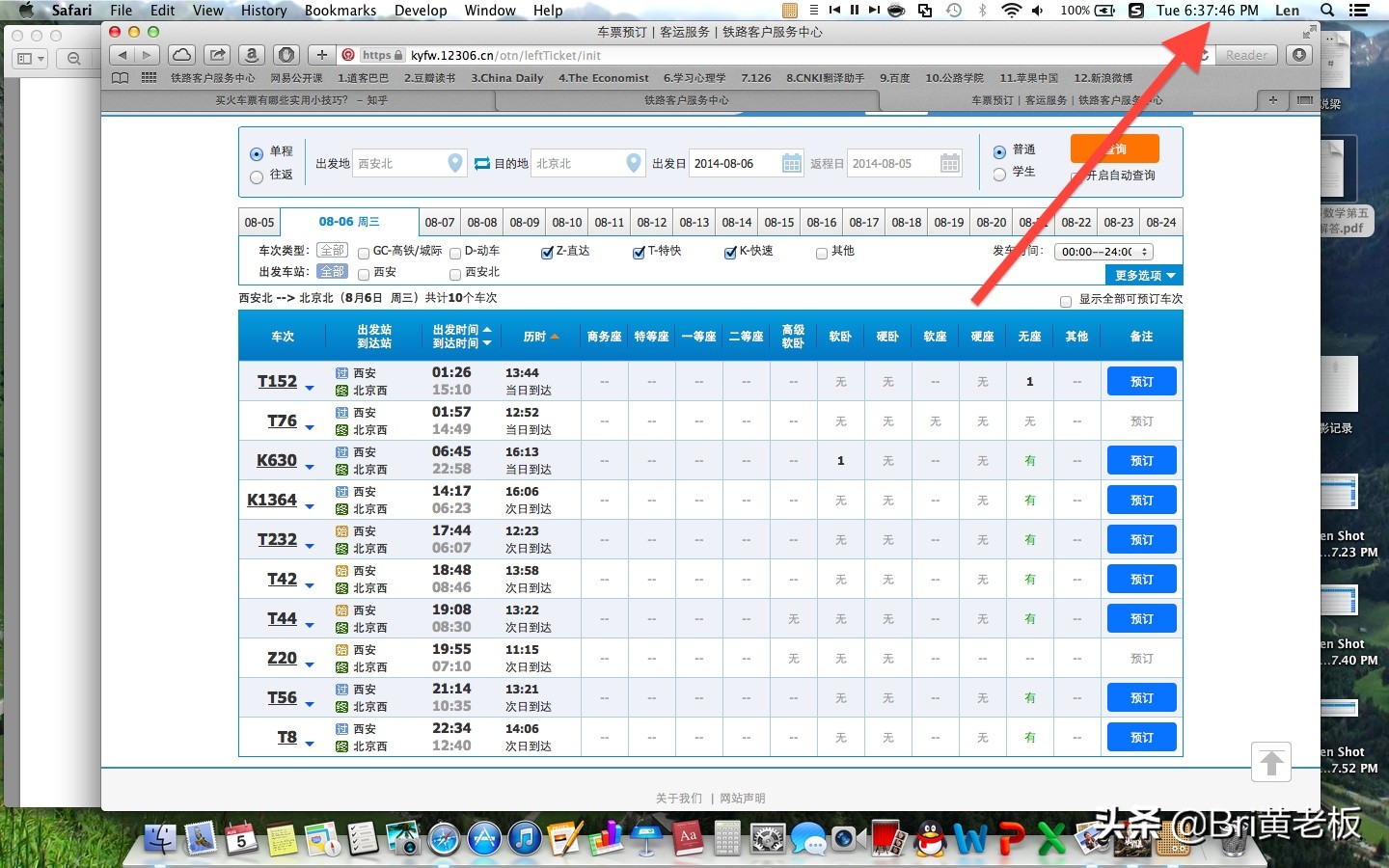
Task: Open the Downloads button in Safari toolbar
Action: point(1299,55)
